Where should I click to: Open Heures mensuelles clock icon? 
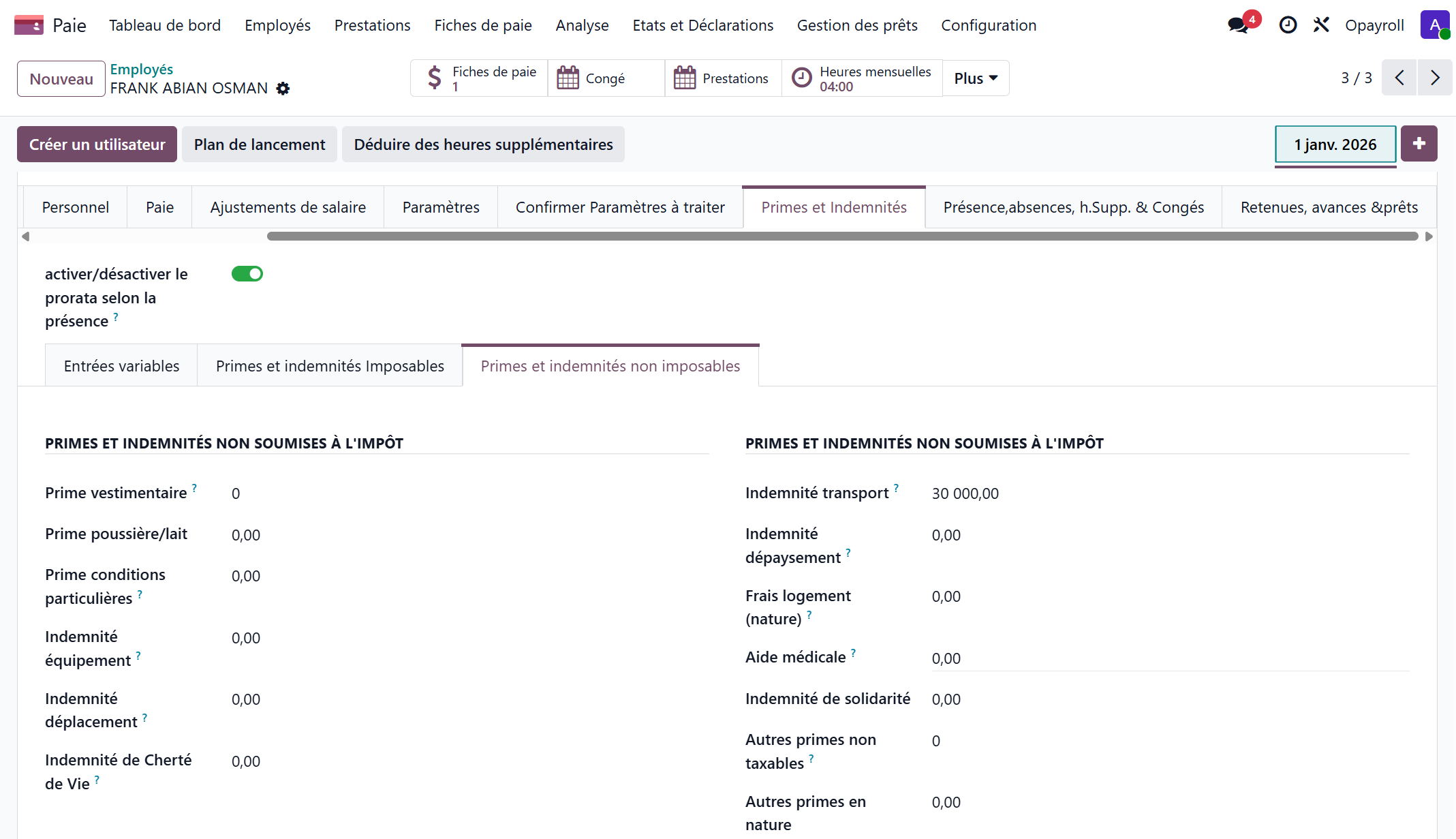tap(802, 78)
